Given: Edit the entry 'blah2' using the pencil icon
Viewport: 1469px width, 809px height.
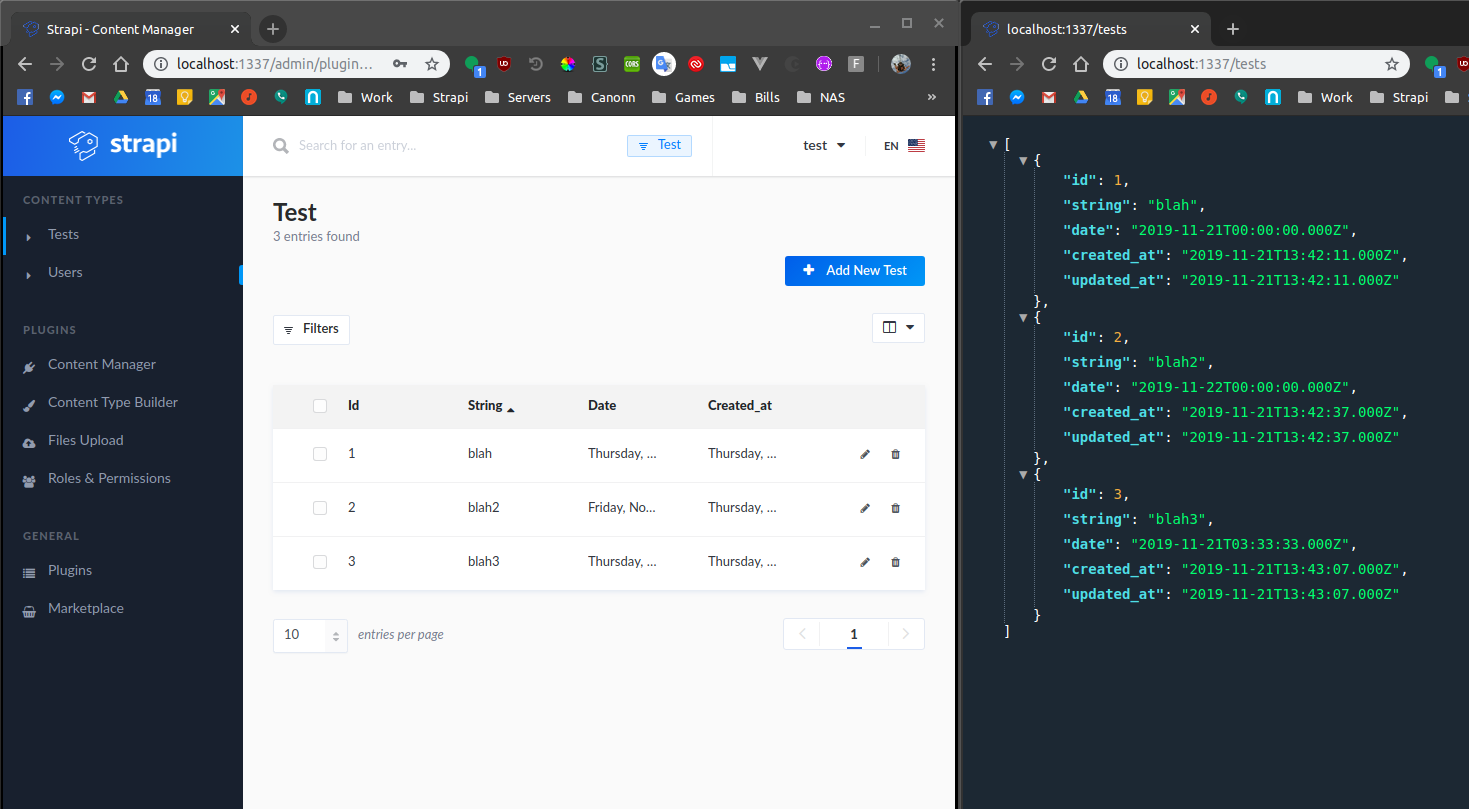Looking at the screenshot, I should click(x=864, y=507).
